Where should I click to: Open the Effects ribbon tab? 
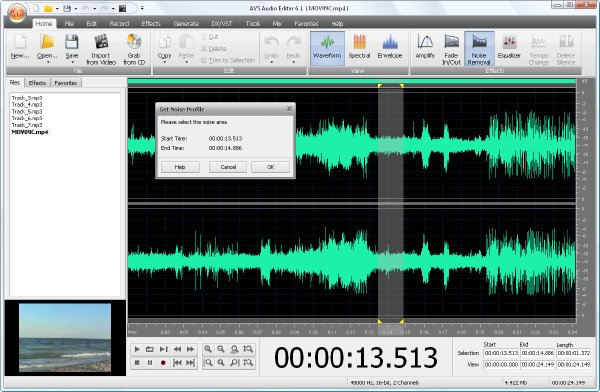[151, 23]
